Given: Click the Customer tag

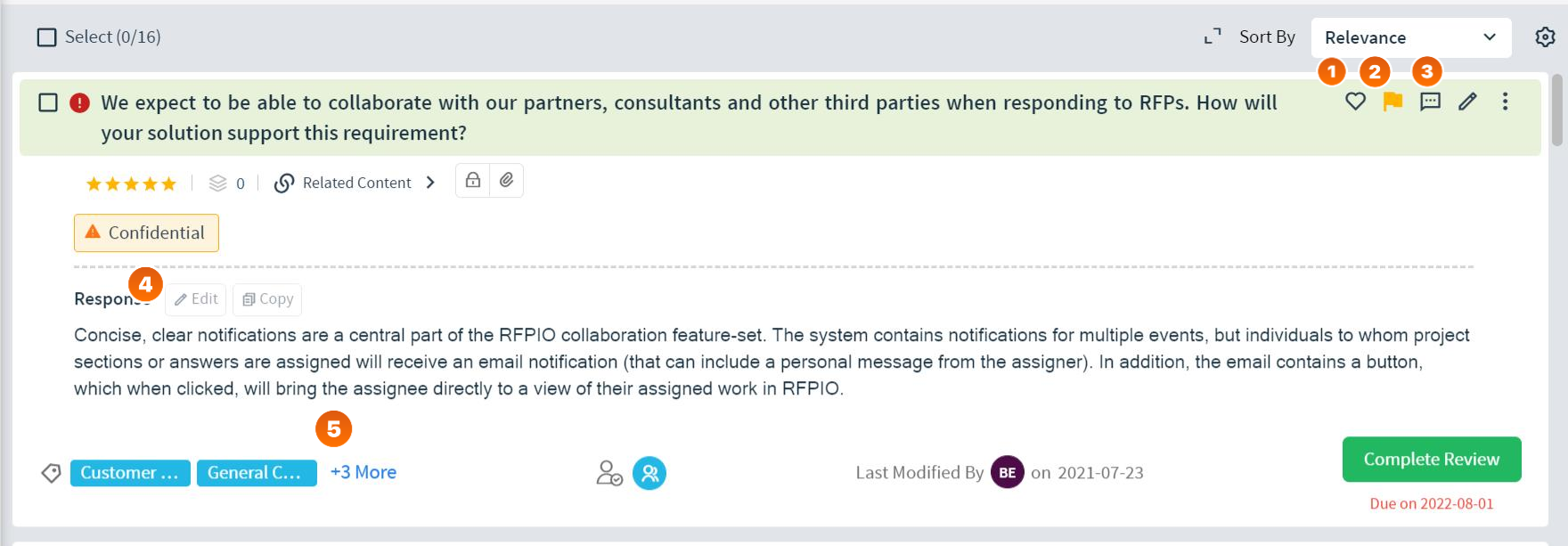Looking at the screenshot, I should [130, 473].
